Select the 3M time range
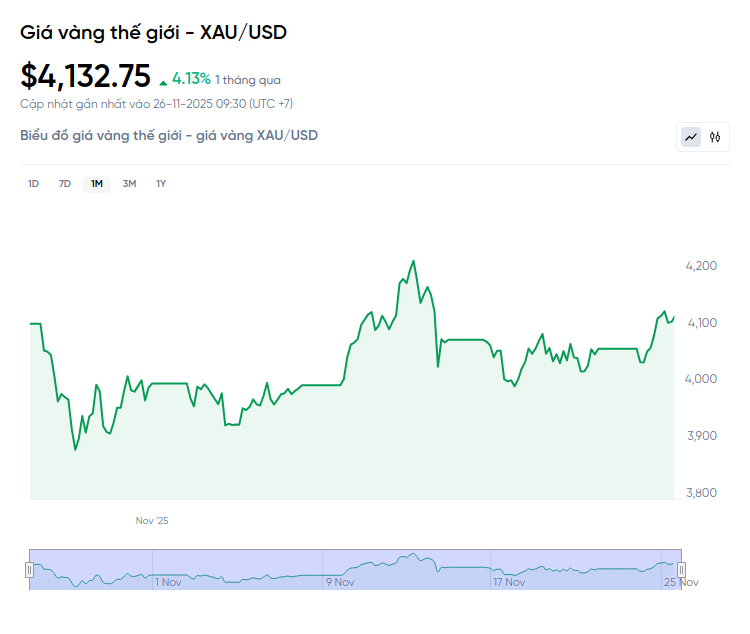Screen dimensions: 750x634 point(129,184)
